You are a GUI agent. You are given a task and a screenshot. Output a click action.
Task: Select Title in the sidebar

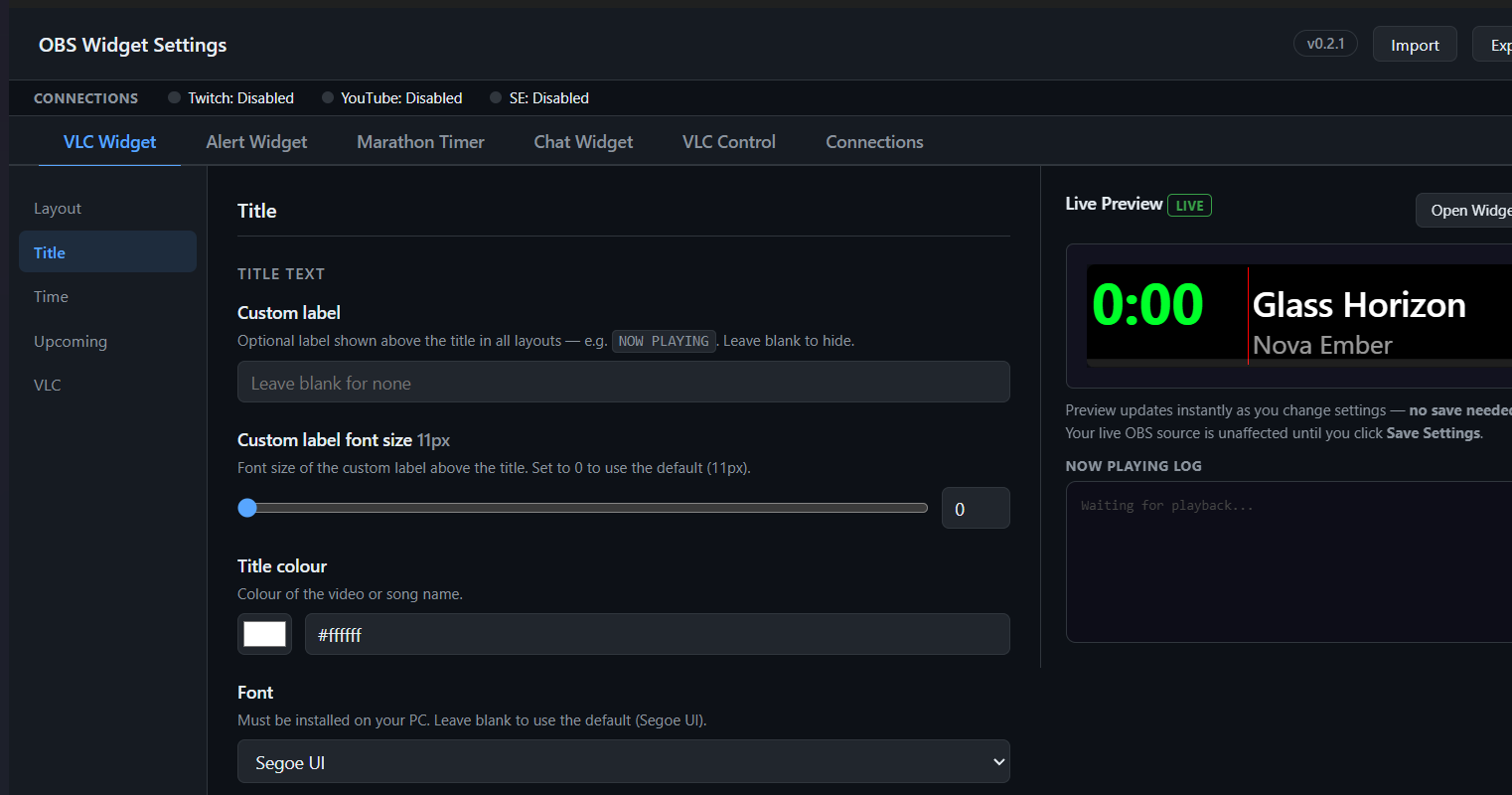(x=107, y=252)
